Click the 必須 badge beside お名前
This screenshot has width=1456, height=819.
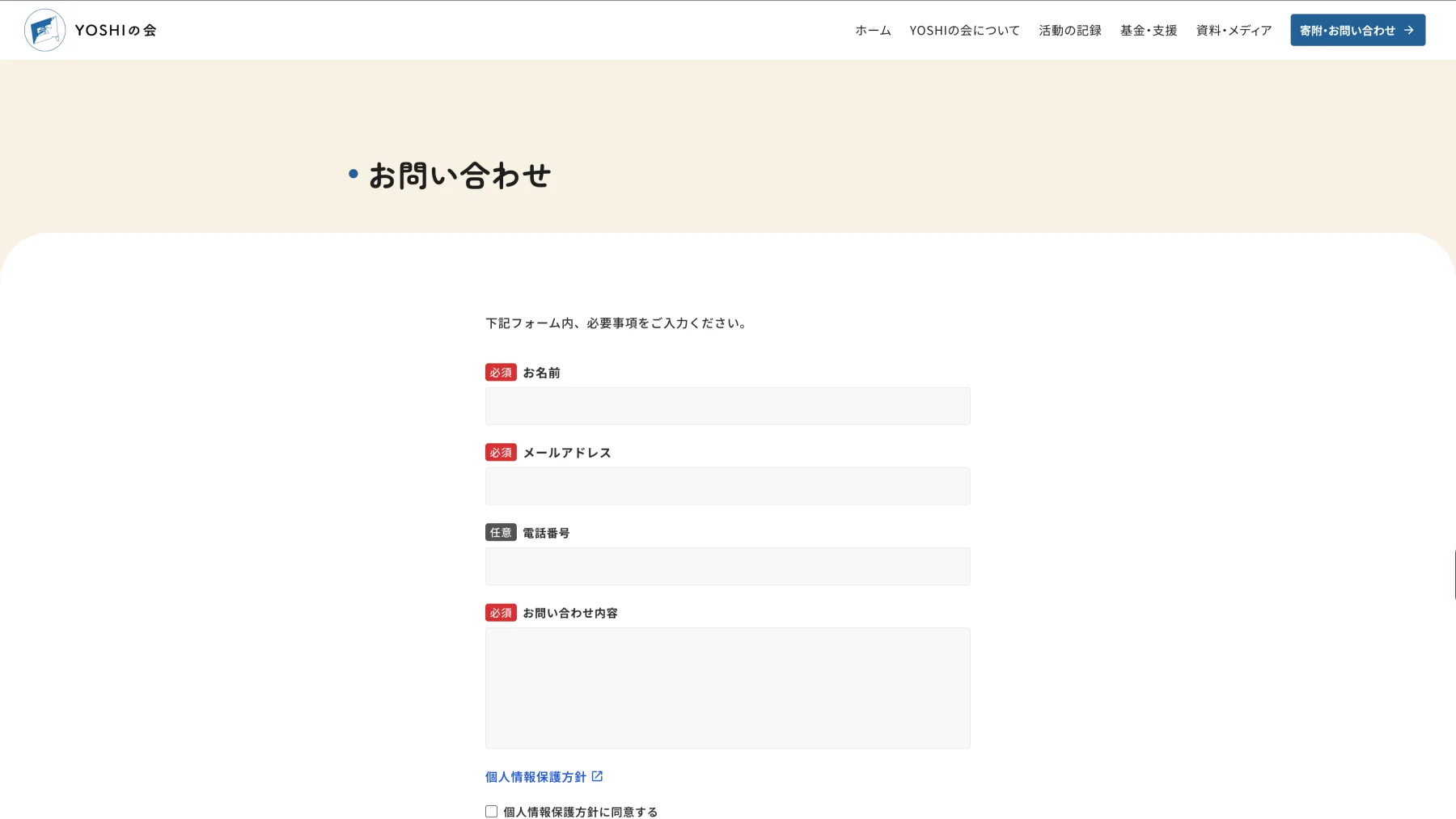(501, 372)
